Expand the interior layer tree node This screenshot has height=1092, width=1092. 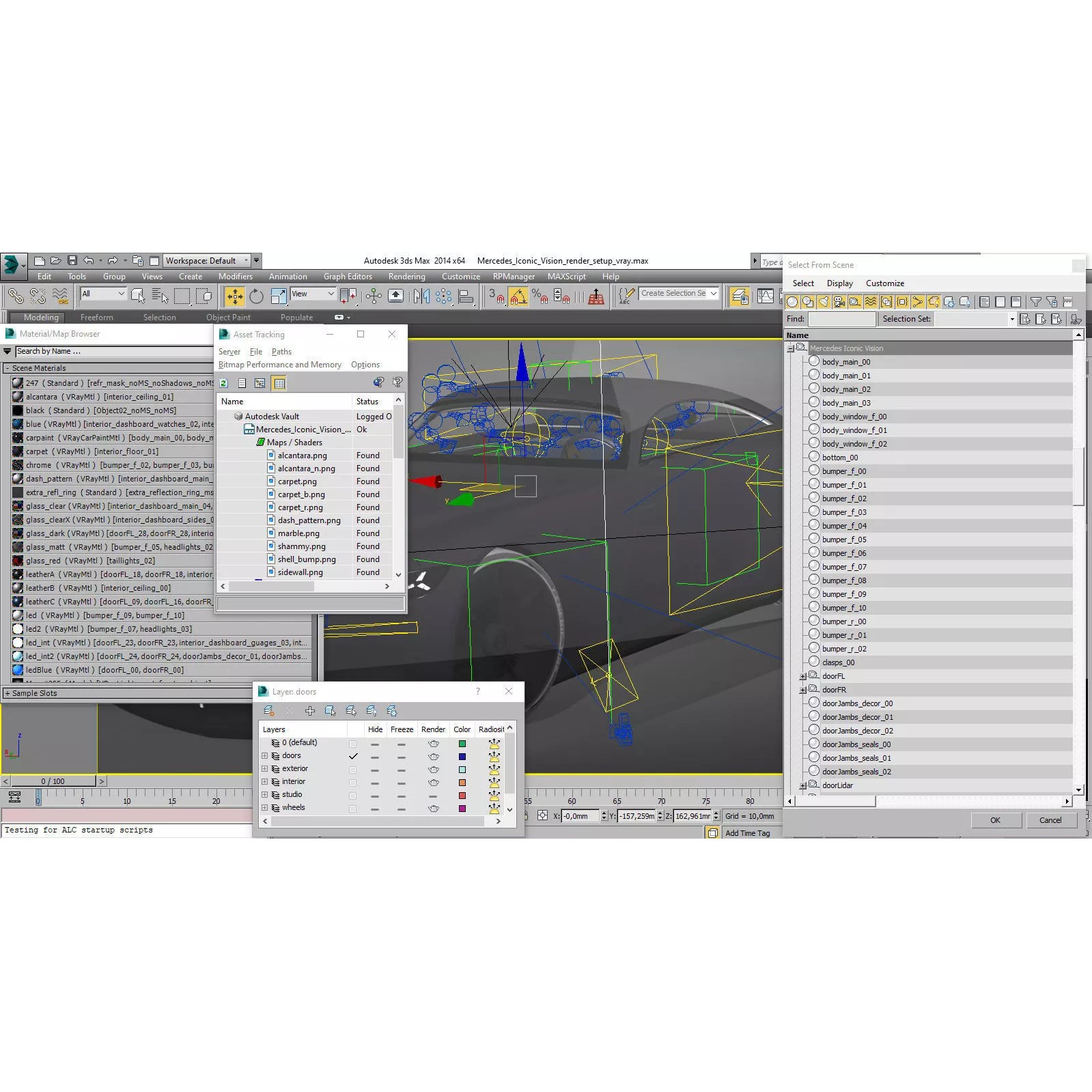tap(264, 782)
